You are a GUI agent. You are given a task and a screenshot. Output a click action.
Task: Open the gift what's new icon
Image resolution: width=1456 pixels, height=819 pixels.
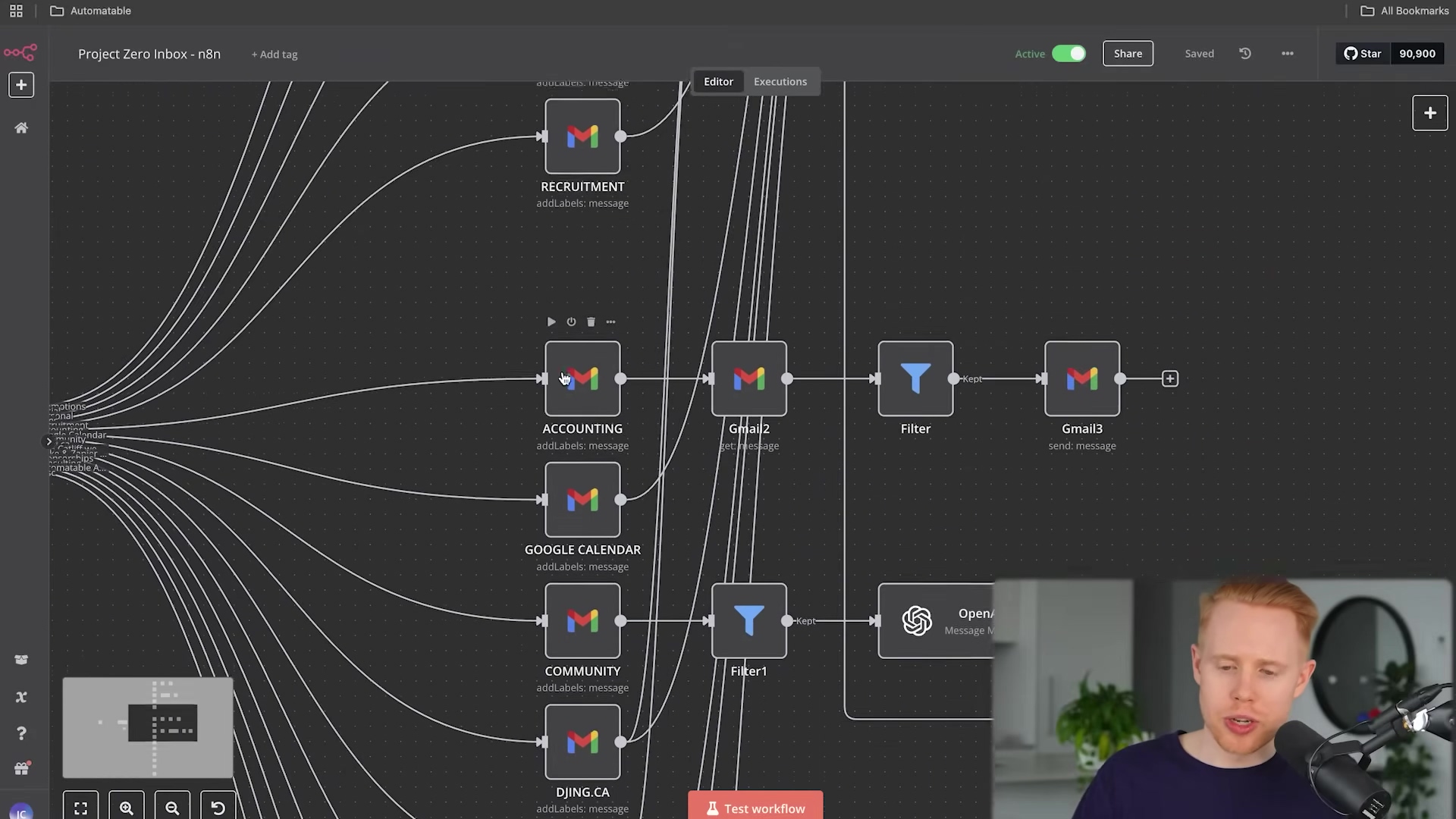click(x=21, y=769)
